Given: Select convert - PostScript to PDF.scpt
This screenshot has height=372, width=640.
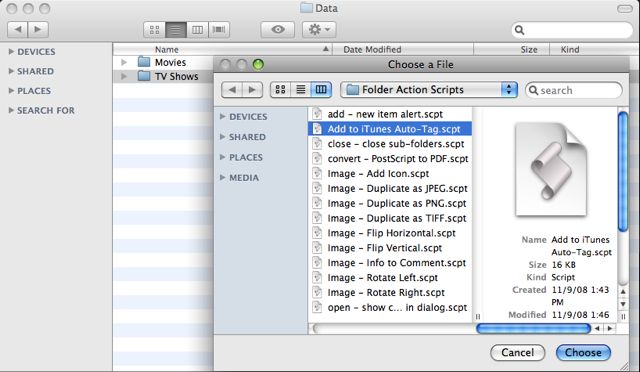Looking at the screenshot, I should tap(390, 159).
